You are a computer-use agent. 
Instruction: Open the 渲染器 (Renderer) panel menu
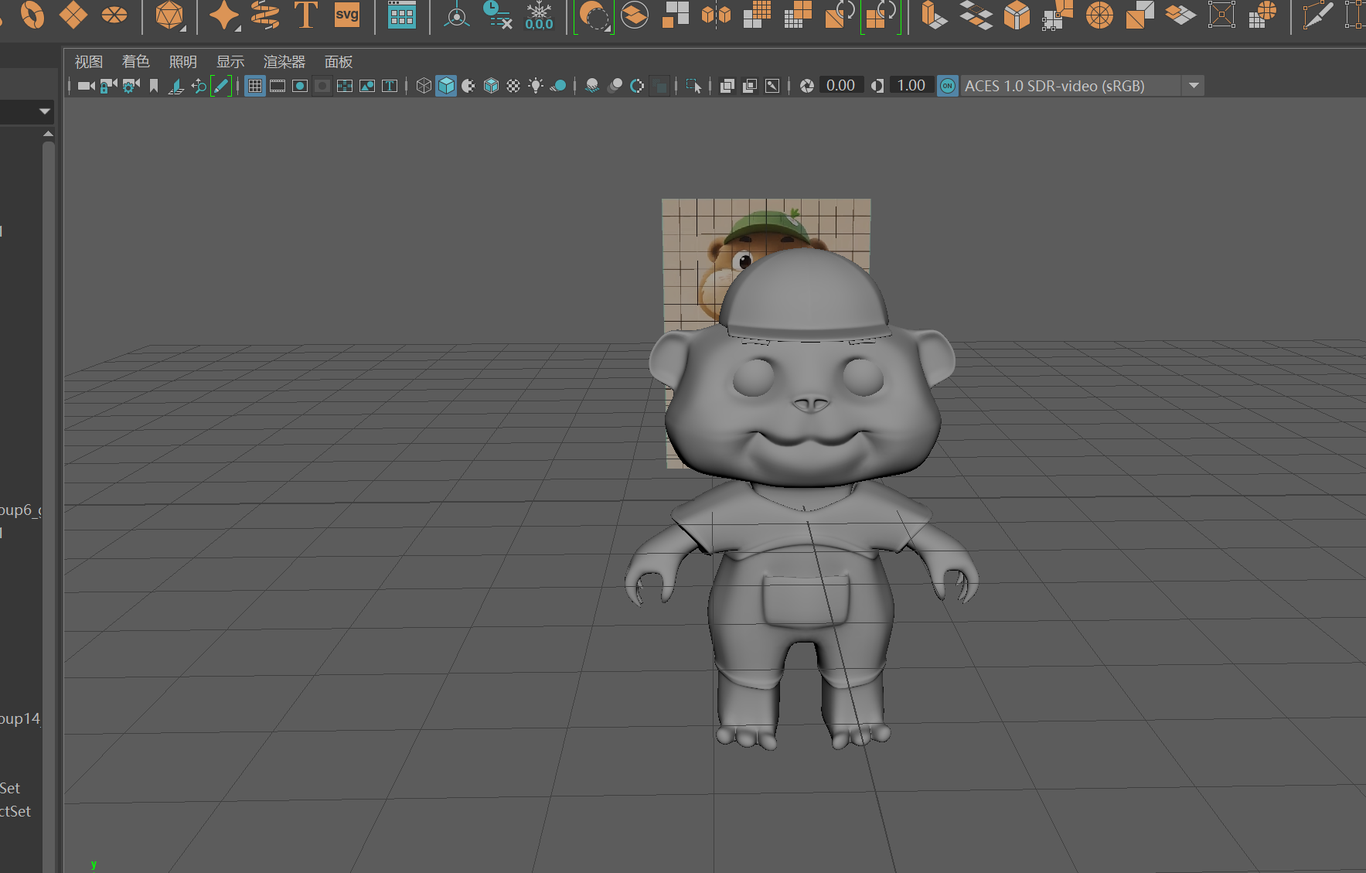284,62
